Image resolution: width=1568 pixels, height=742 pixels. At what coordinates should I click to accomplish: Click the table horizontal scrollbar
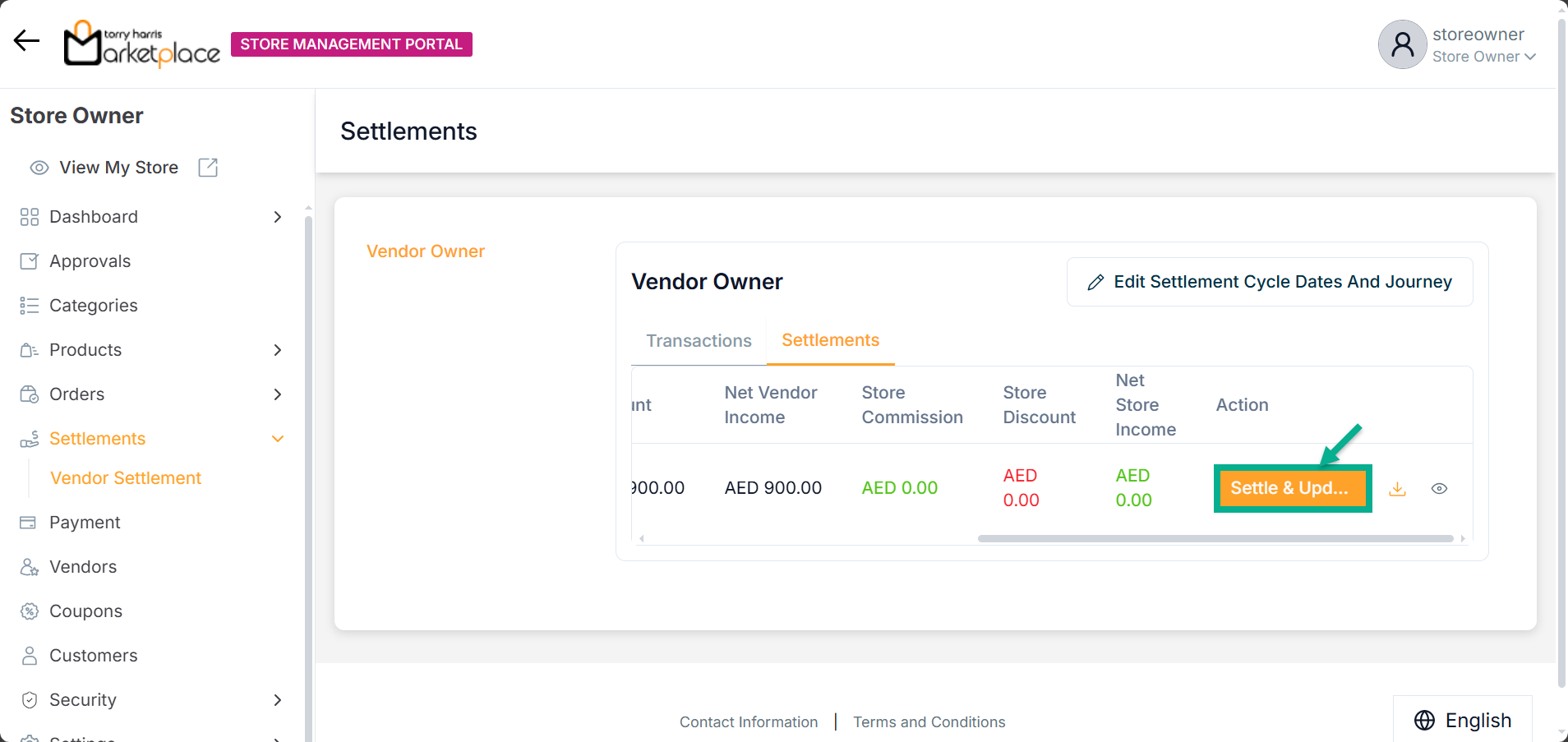[x=1215, y=539]
